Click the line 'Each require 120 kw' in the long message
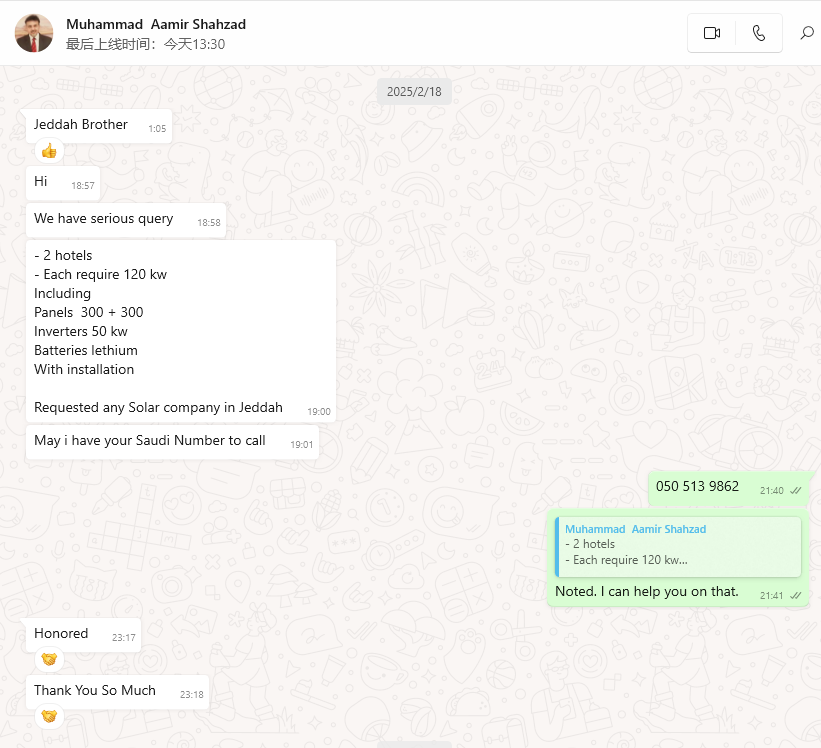This screenshot has height=748, width=821. (x=101, y=274)
